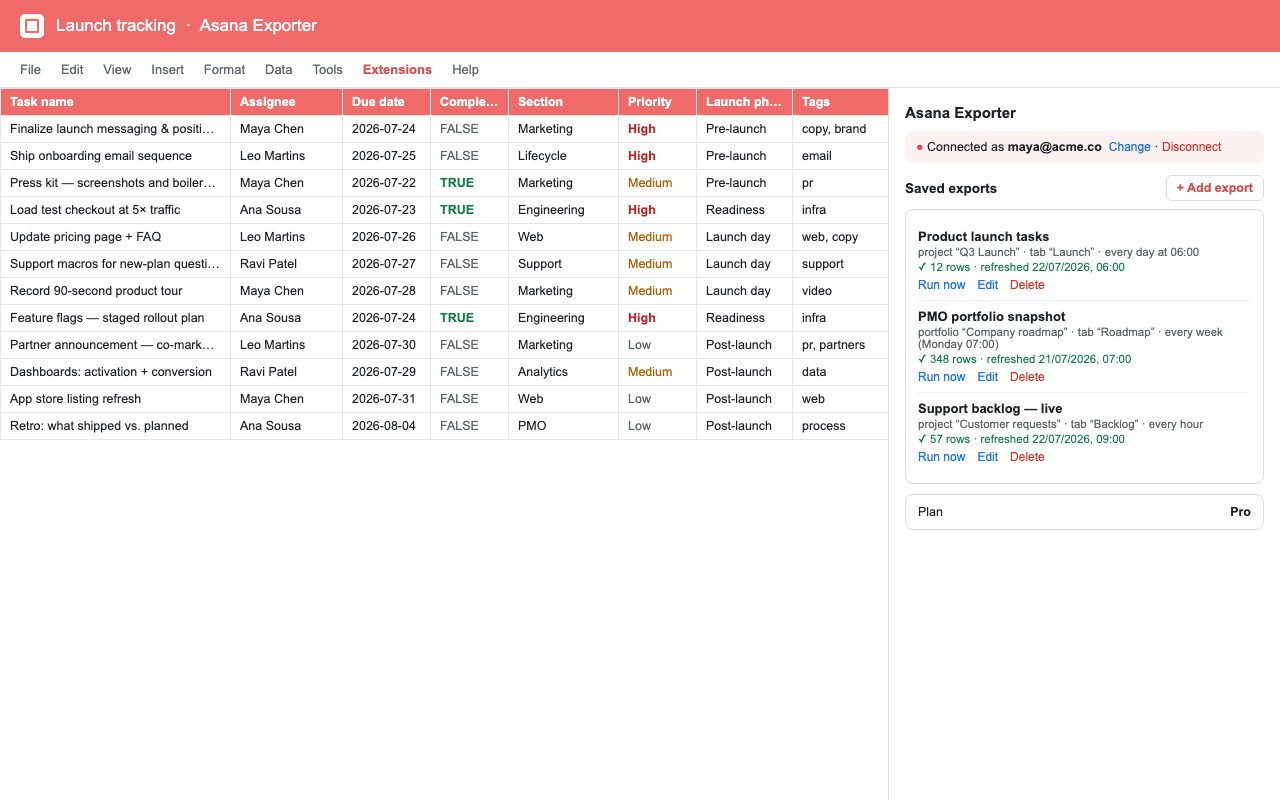This screenshot has height=800, width=1280.
Task: Open the Data menu
Action: 278,70
